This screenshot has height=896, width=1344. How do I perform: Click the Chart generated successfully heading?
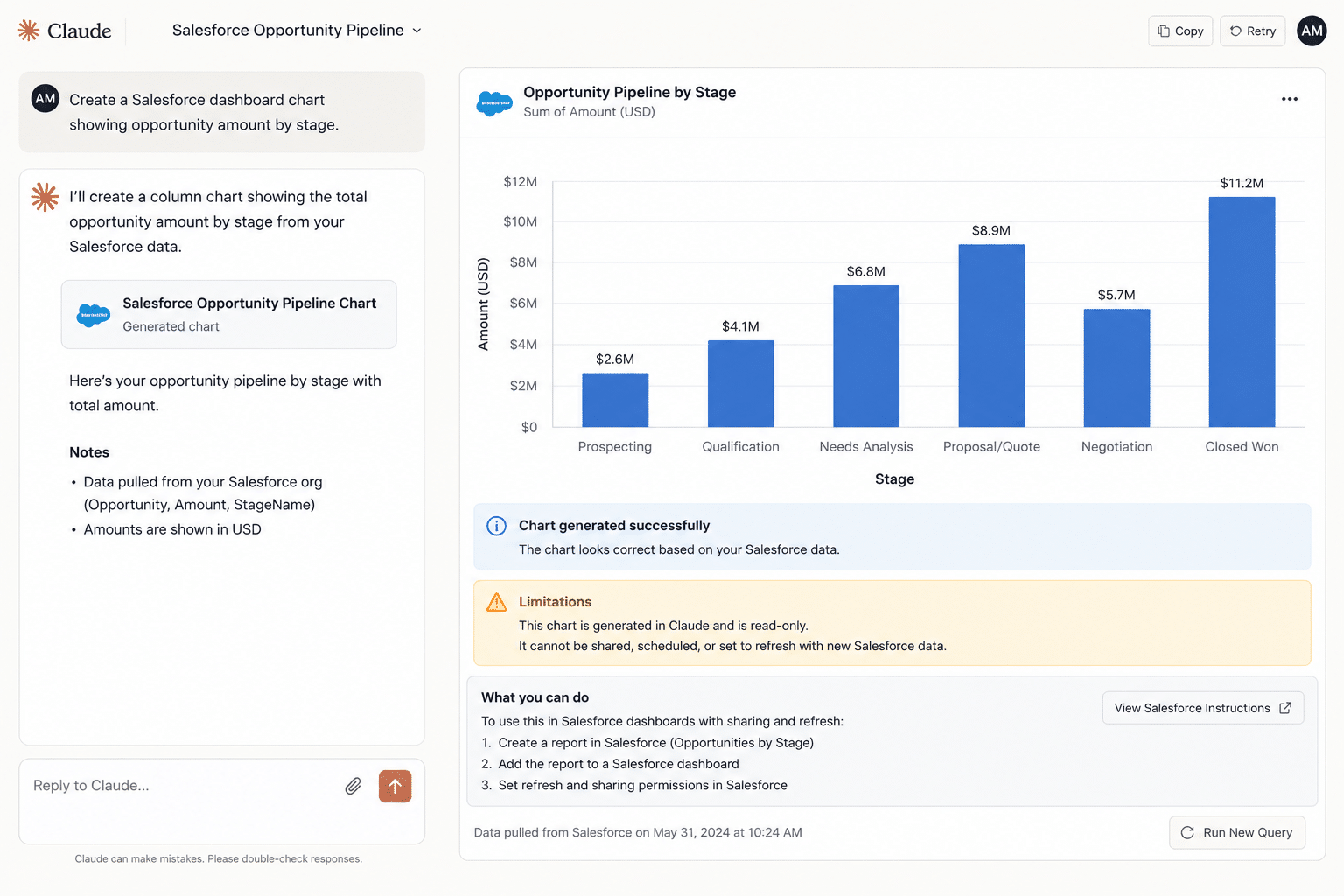614,525
